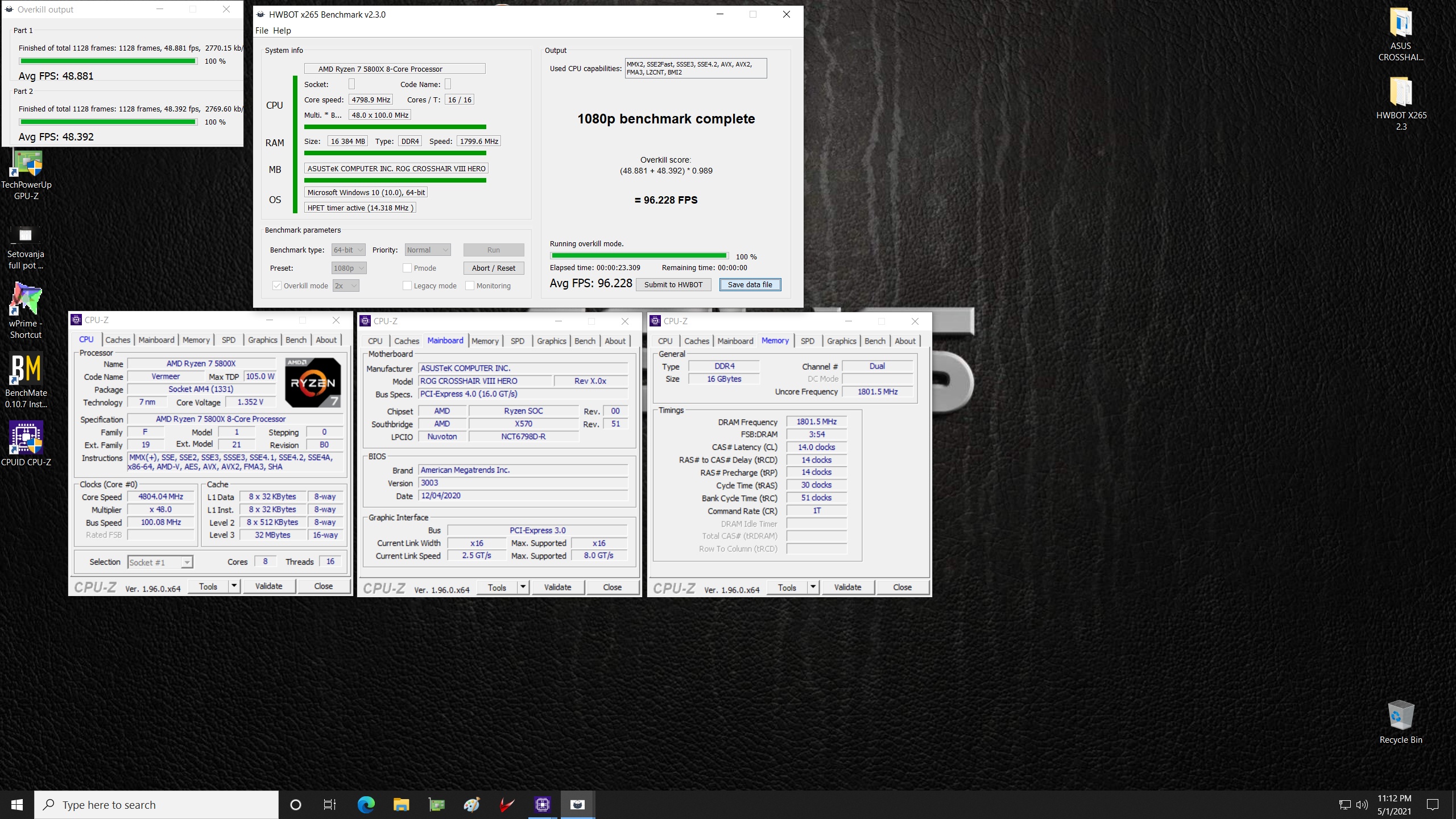
Task: Open GPU-Z taskbar icon
Action: click(x=436, y=805)
